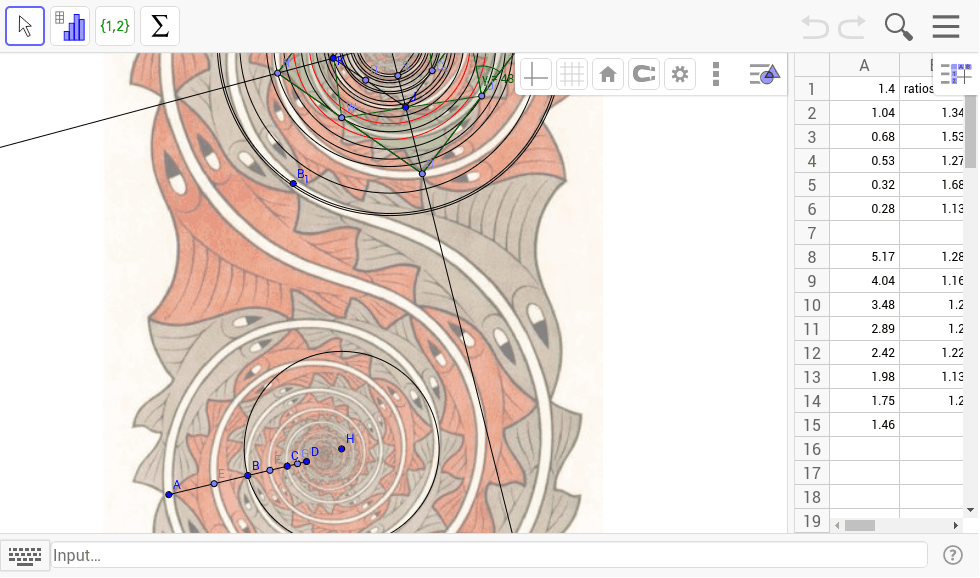This screenshot has width=980, height=578.
Task: Click spreadsheet scroll-down arrow
Action: point(971,510)
